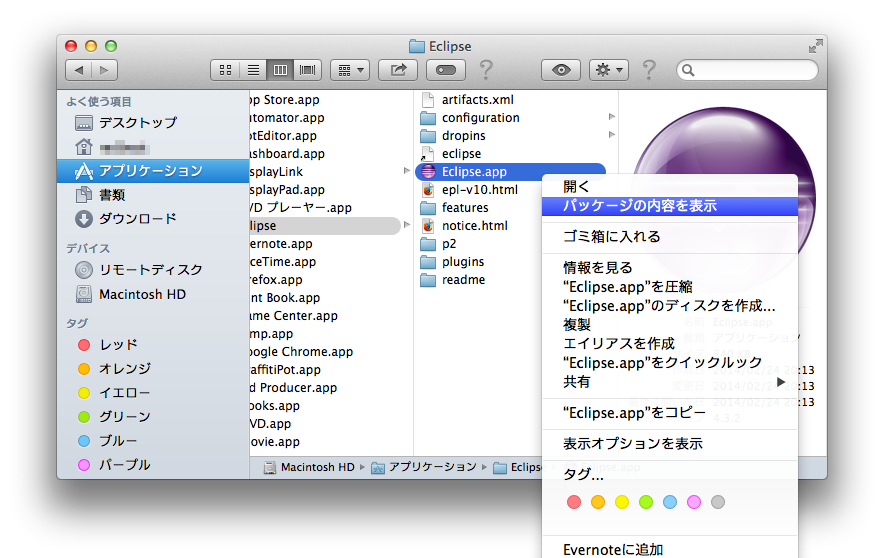
Task: Click the Share toolbar button
Action: (398, 70)
